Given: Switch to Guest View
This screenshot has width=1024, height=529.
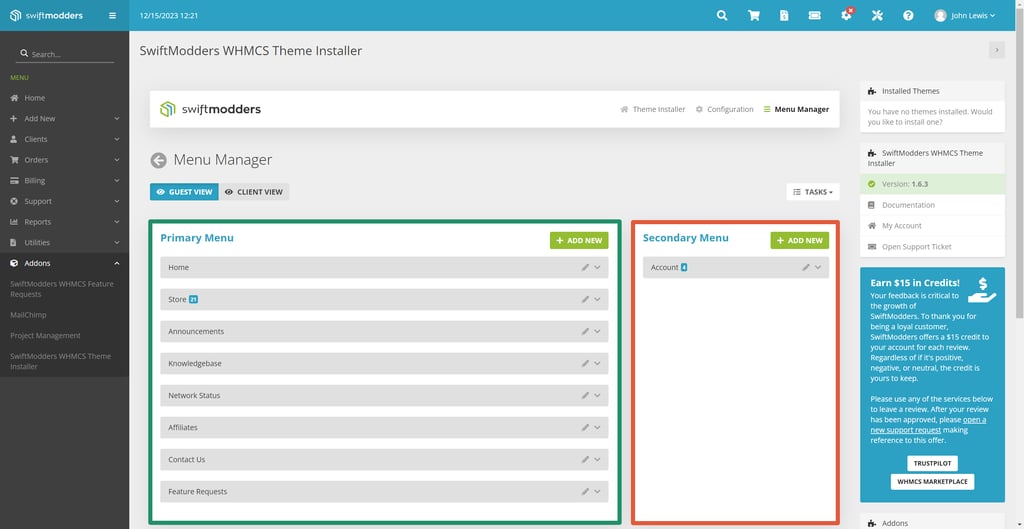Looking at the screenshot, I should pos(184,192).
